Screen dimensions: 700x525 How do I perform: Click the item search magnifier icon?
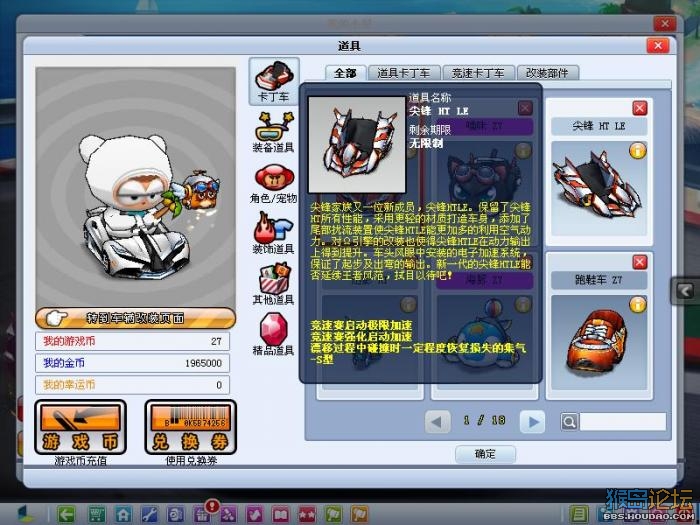(569, 421)
